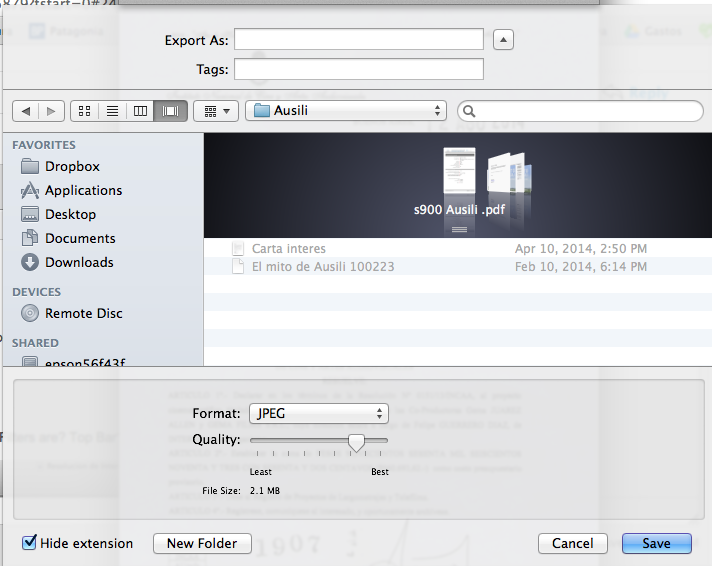
Task: Click the Save button
Action: [x=657, y=543]
